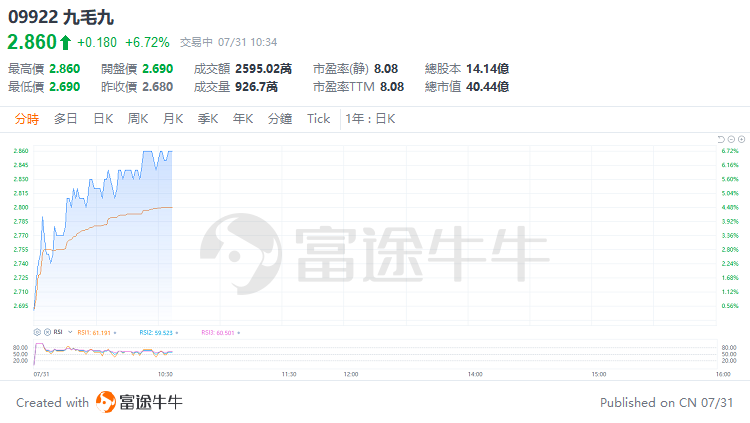Screen dimensions: 750x423
Task: Switch to the 分鐘 tab
Action: click(280, 119)
